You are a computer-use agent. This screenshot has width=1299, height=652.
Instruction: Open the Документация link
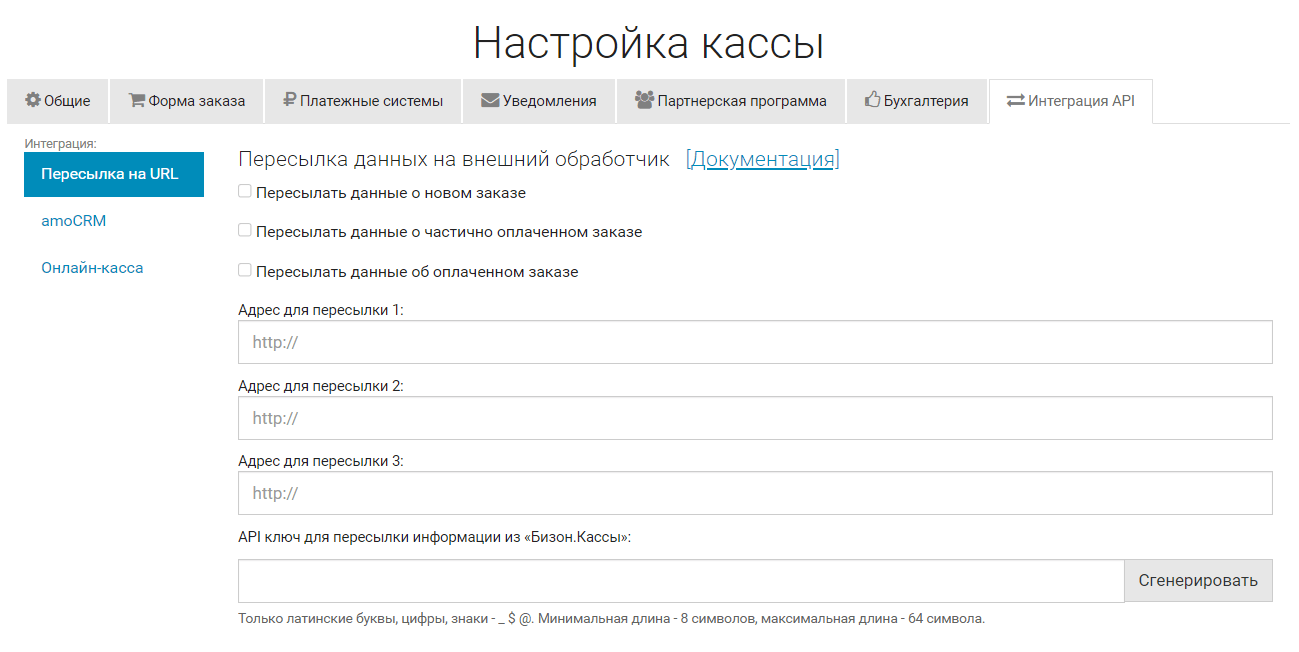click(762, 159)
